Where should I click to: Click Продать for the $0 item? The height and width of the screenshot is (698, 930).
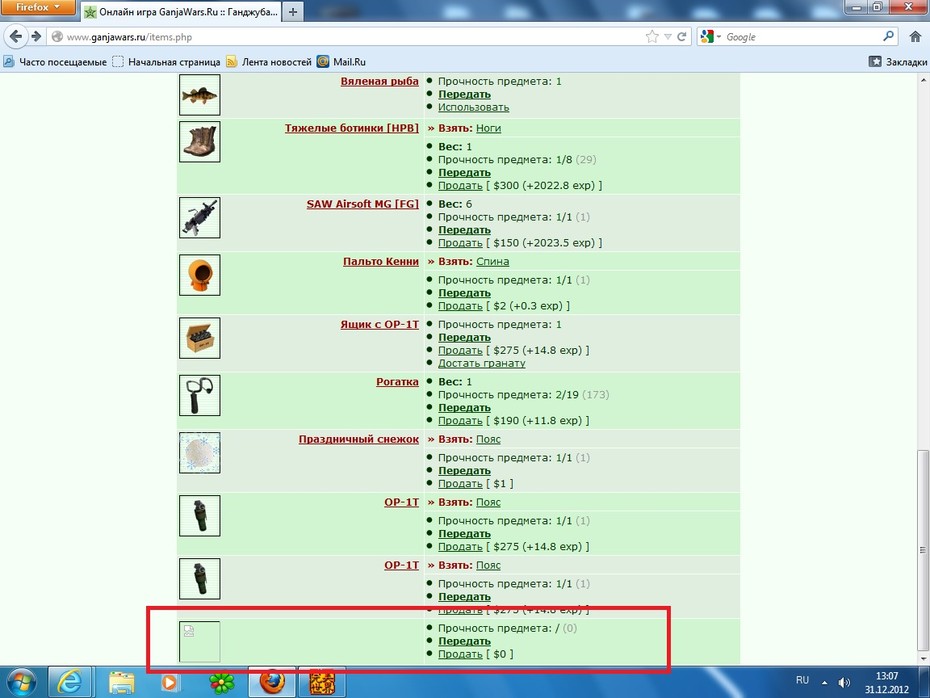pyautogui.click(x=460, y=655)
